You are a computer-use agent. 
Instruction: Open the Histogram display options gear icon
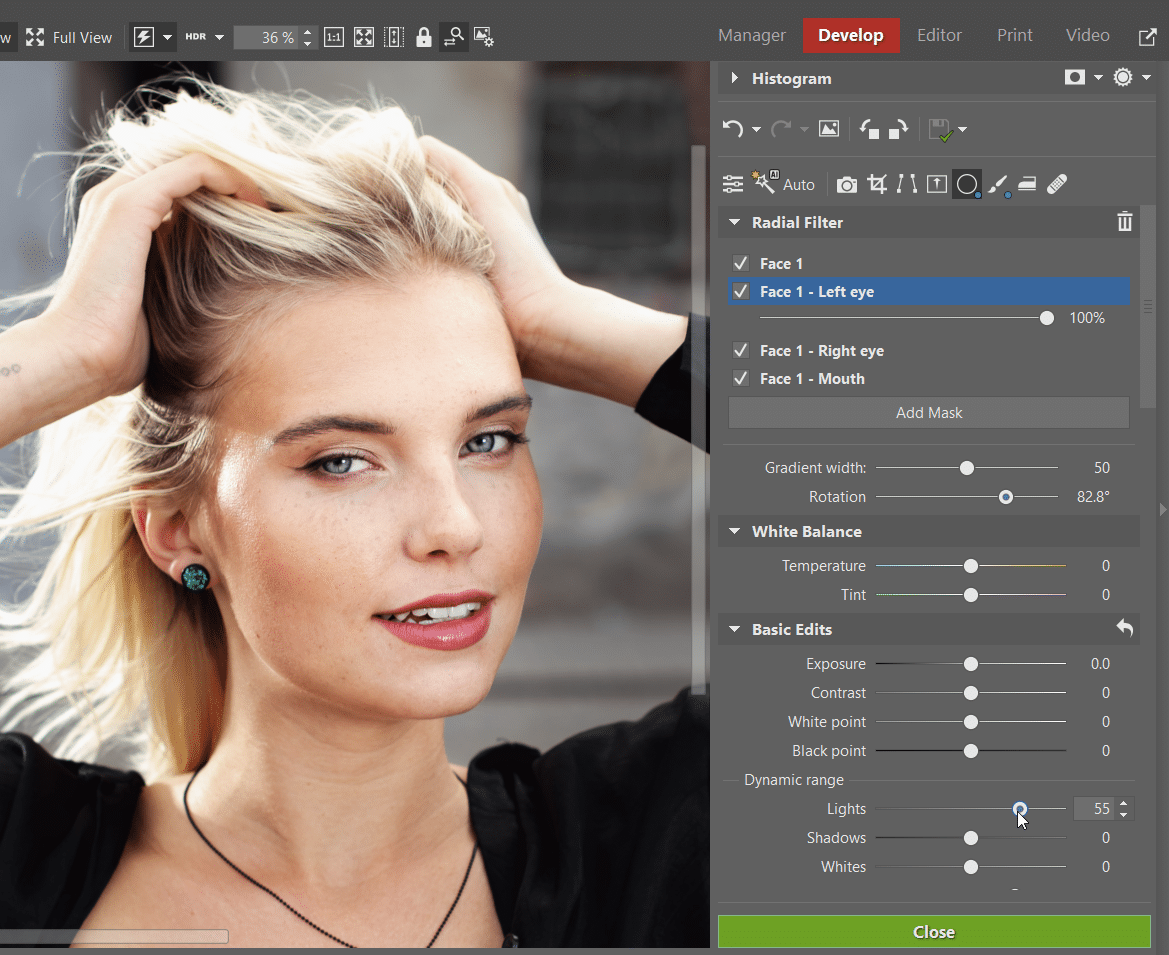pyautogui.click(x=1122, y=77)
